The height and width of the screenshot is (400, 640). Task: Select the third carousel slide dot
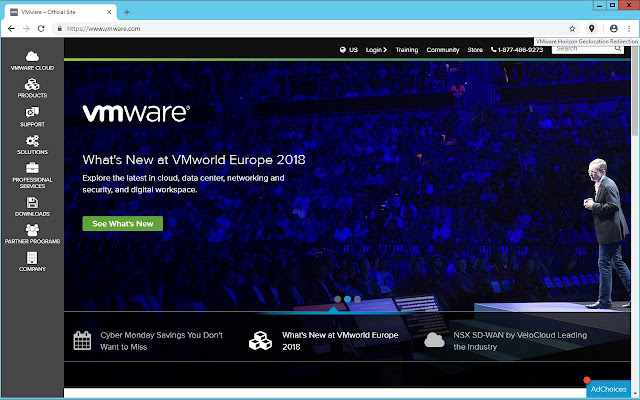[x=357, y=299]
